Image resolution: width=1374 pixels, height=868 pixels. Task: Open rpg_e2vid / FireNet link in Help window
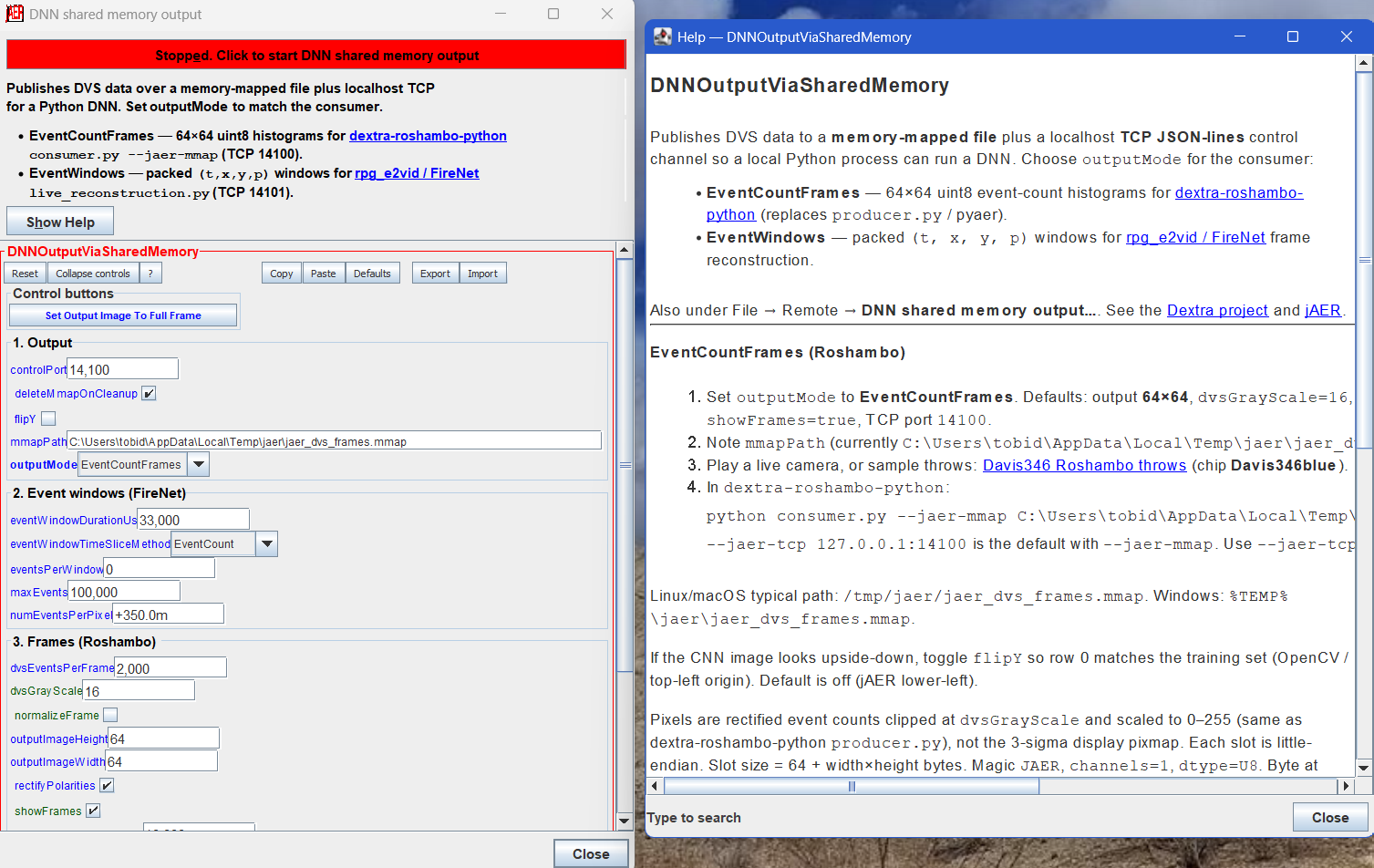coord(1195,237)
